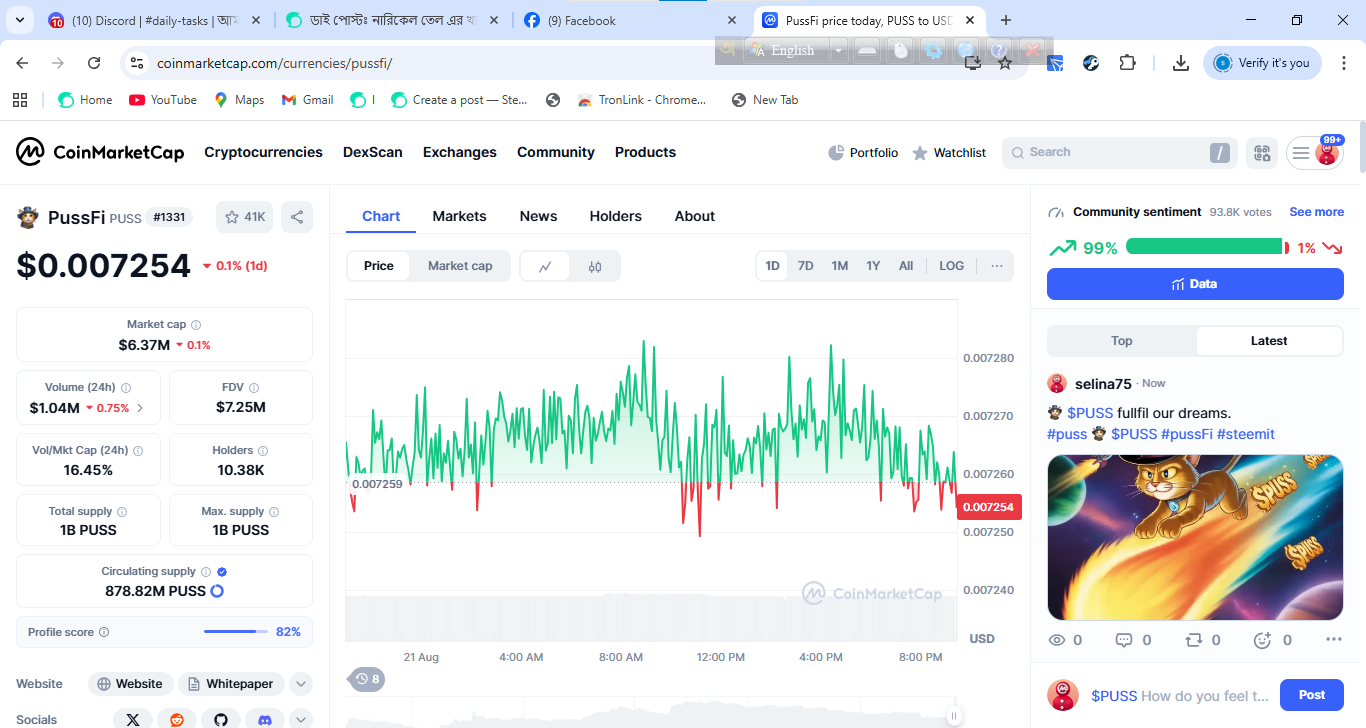Toggle chart to Market cap view
The height and width of the screenshot is (728, 1366).
(x=460, y=266)
